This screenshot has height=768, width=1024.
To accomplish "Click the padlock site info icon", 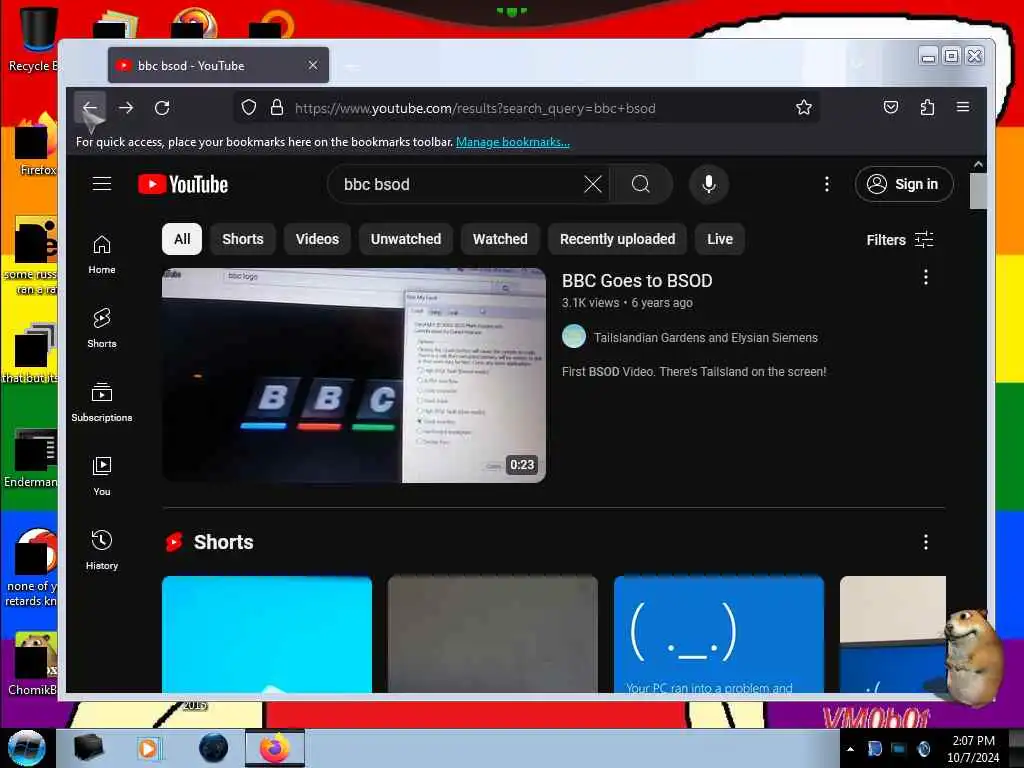I will [277, 107].
